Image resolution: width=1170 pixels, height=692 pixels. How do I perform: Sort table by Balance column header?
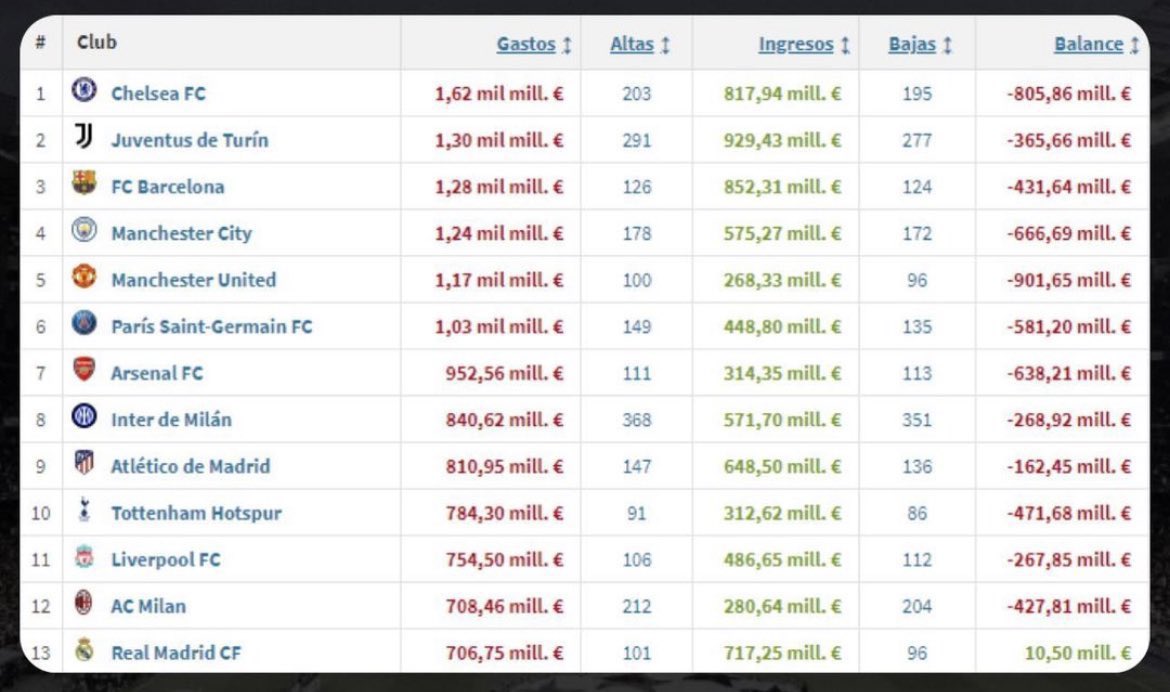pos(1088,44)
